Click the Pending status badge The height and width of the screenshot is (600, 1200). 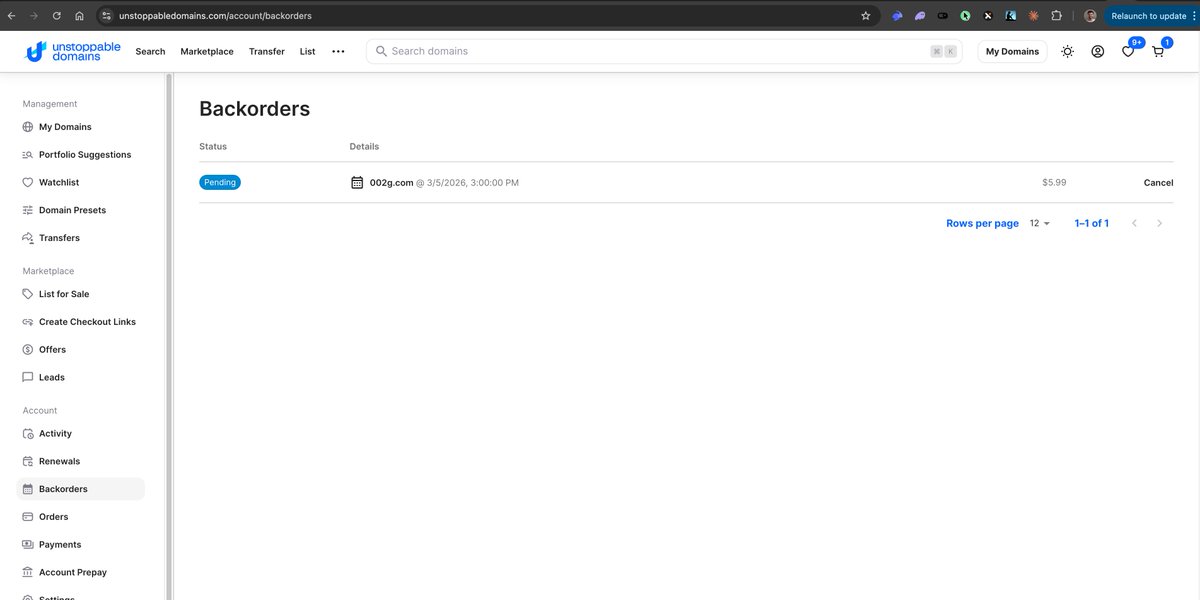tap(220, 183)
